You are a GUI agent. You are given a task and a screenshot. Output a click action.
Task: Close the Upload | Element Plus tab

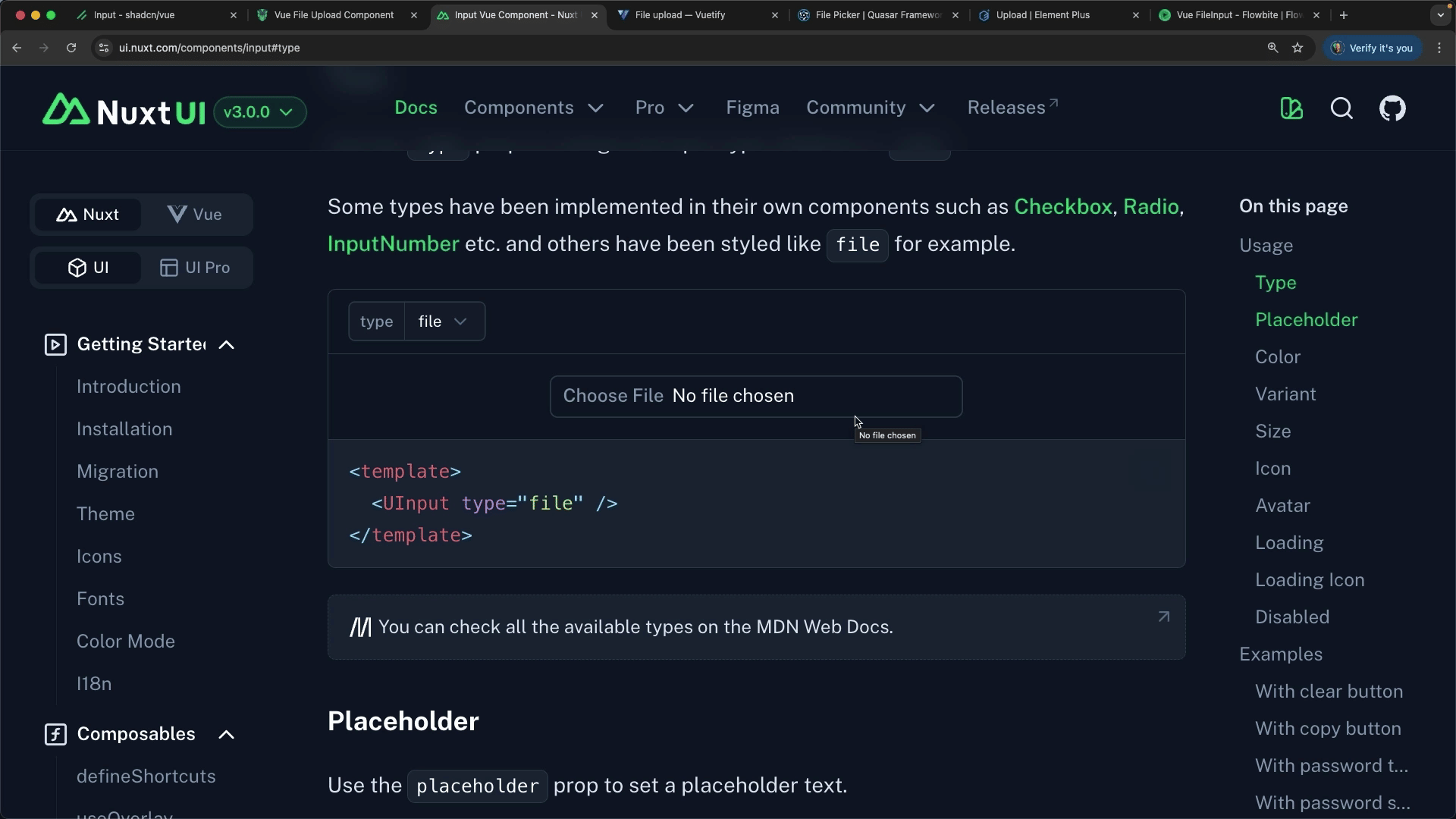click(x=1135, y=15)
